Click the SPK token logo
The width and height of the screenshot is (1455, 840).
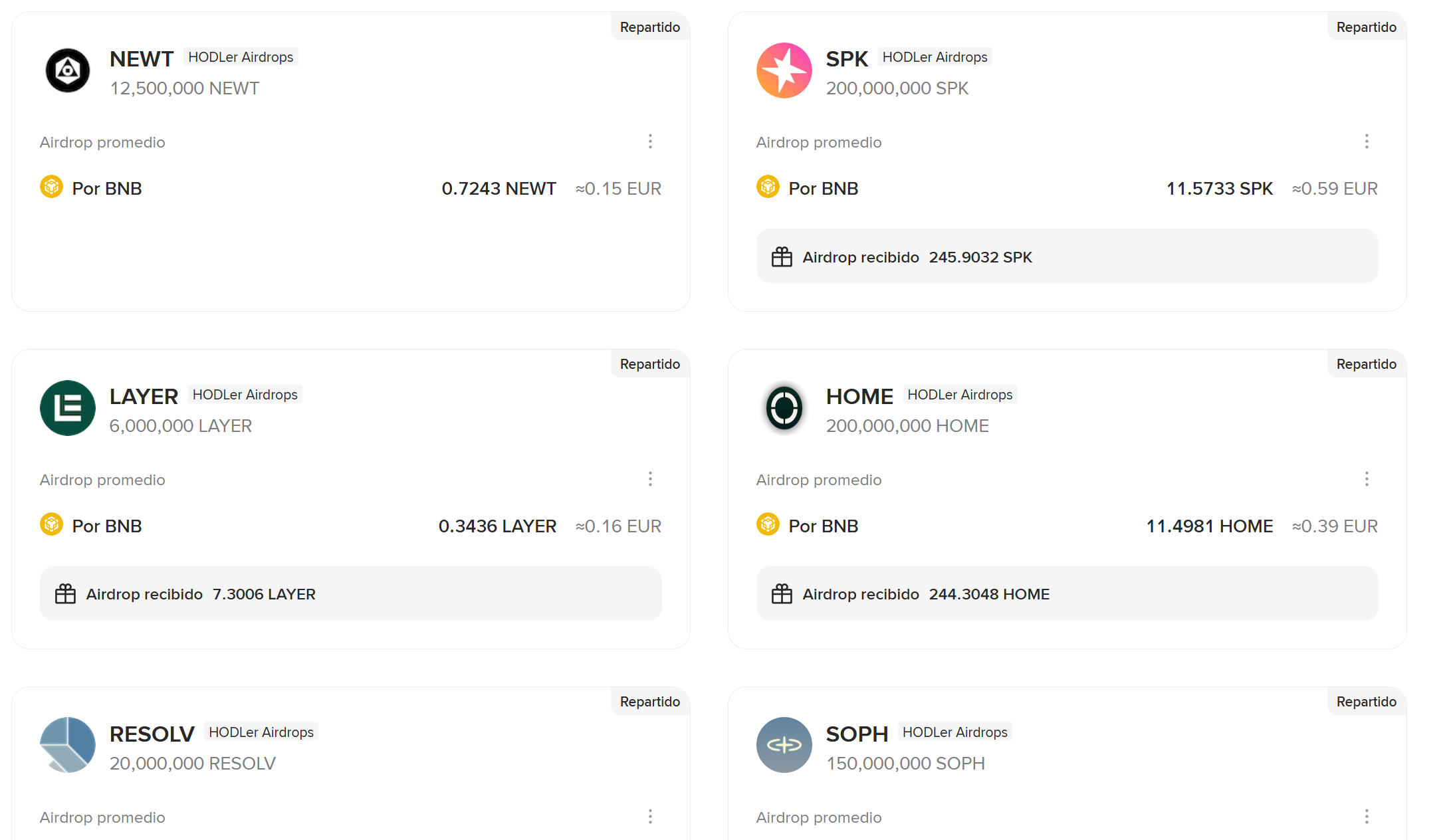(784, 70)
